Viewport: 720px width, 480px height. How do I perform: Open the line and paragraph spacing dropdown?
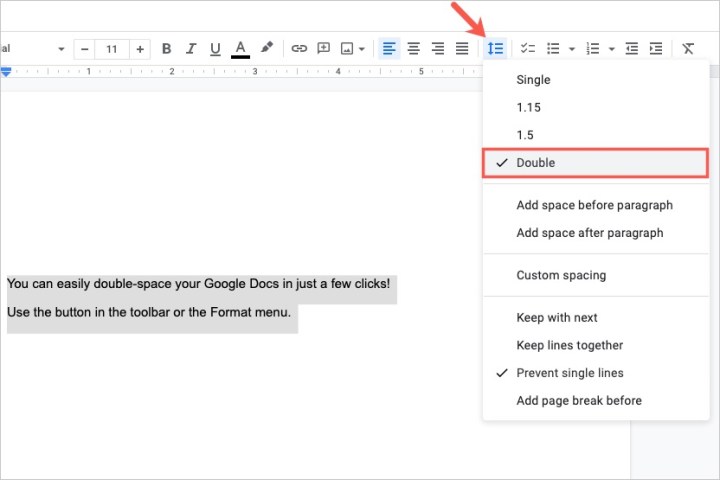click(x=495, y=48)
